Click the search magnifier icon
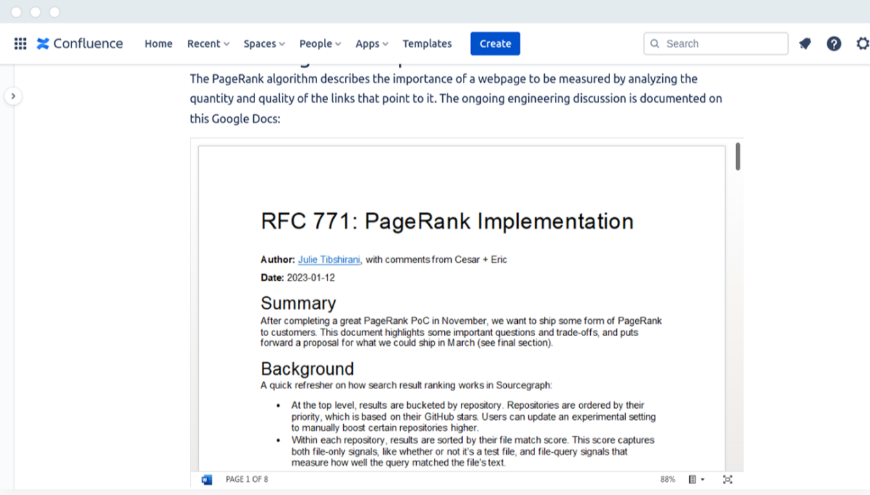This screenshot has width=870, height=495. 655,44
